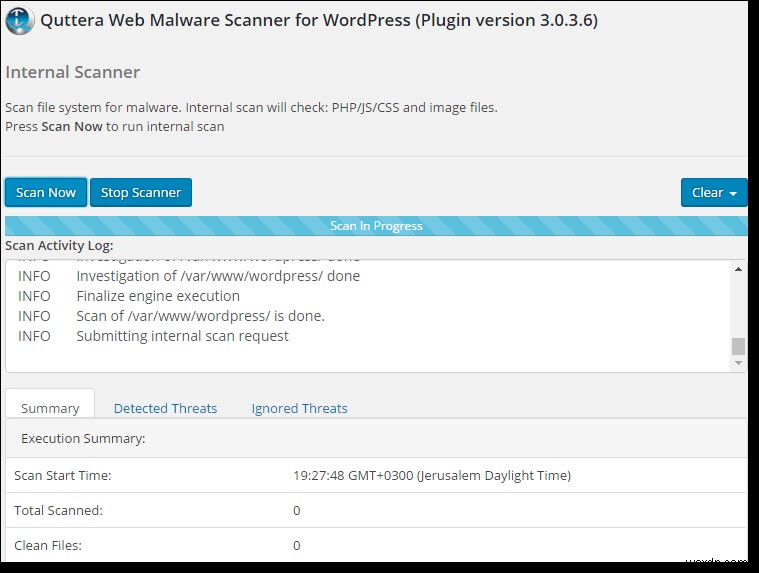
Task: Grab the activity log scrollbar thumb
Action: (739, 346)
